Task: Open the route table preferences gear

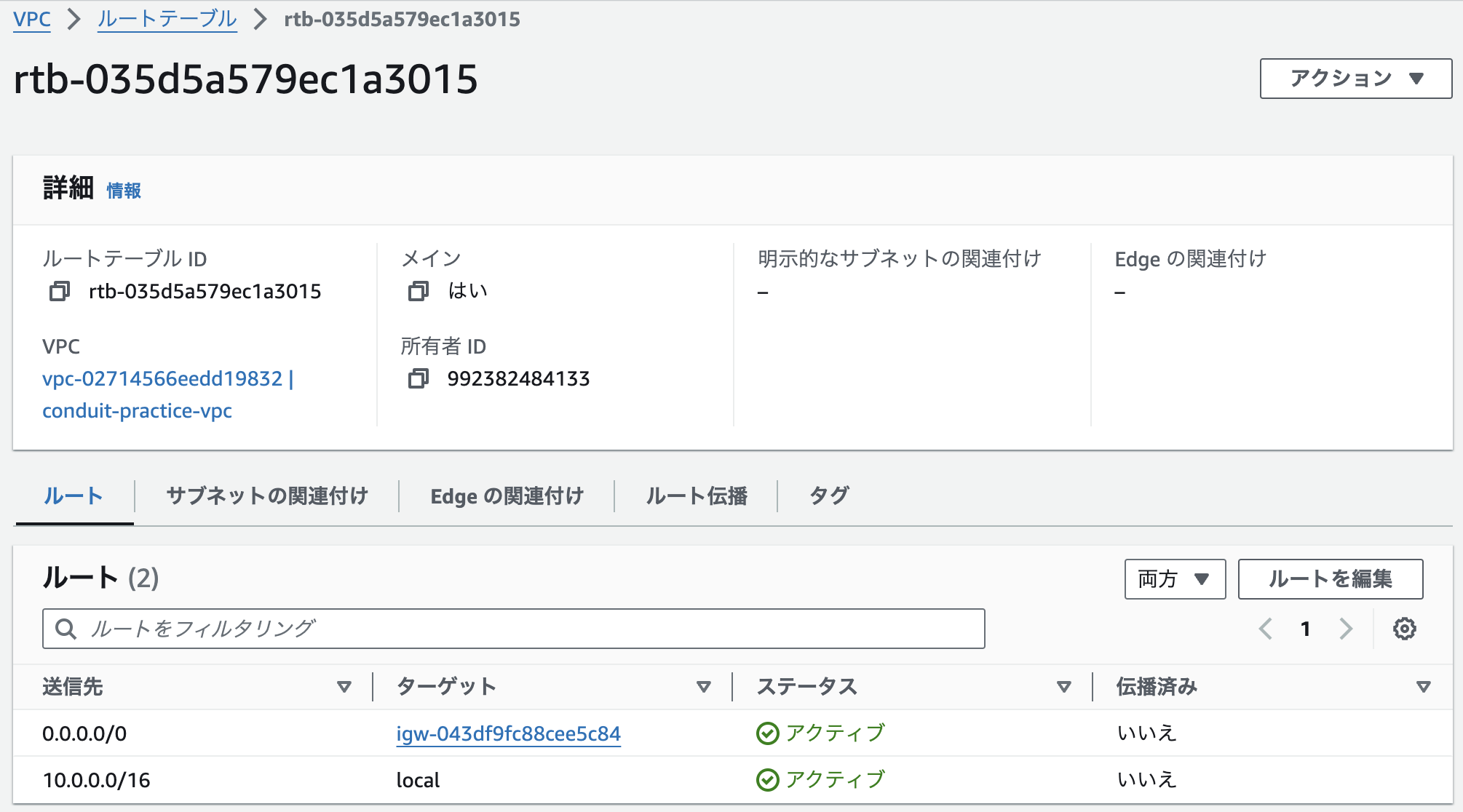Action: (1405, 628)
